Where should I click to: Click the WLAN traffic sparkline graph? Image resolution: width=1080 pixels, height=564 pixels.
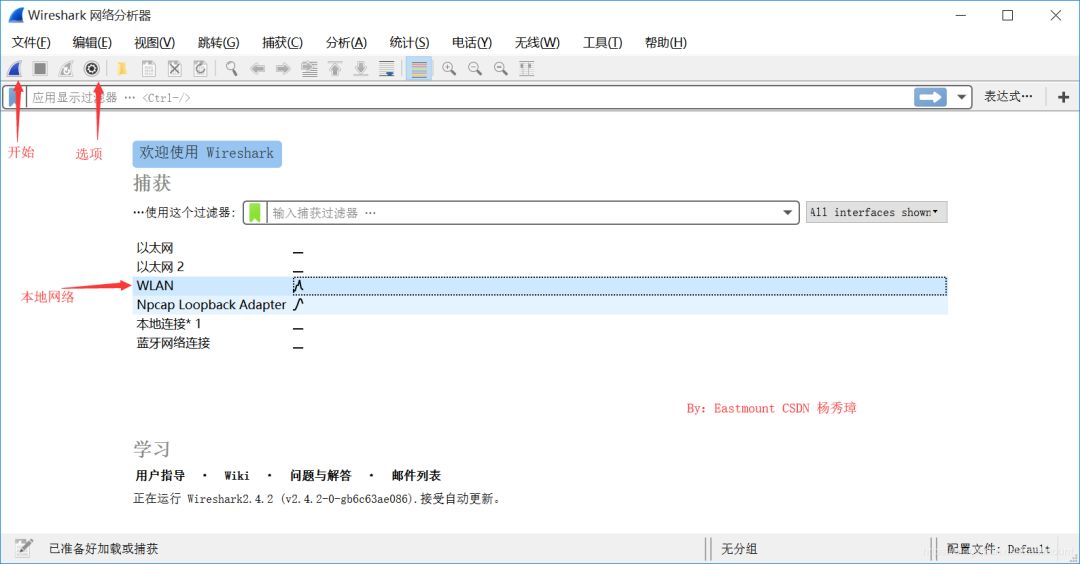[298, 285]
